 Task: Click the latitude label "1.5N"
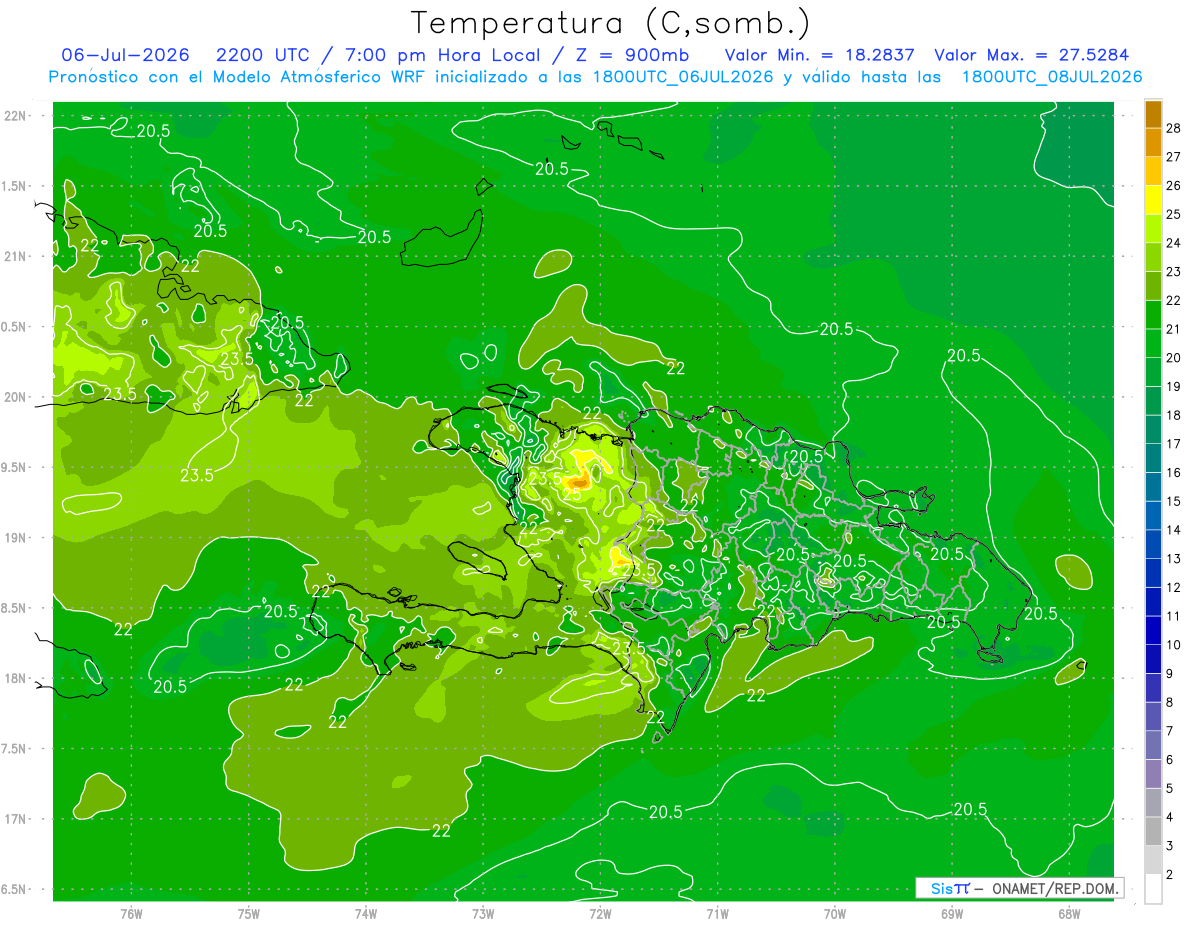tap(16, 186)
